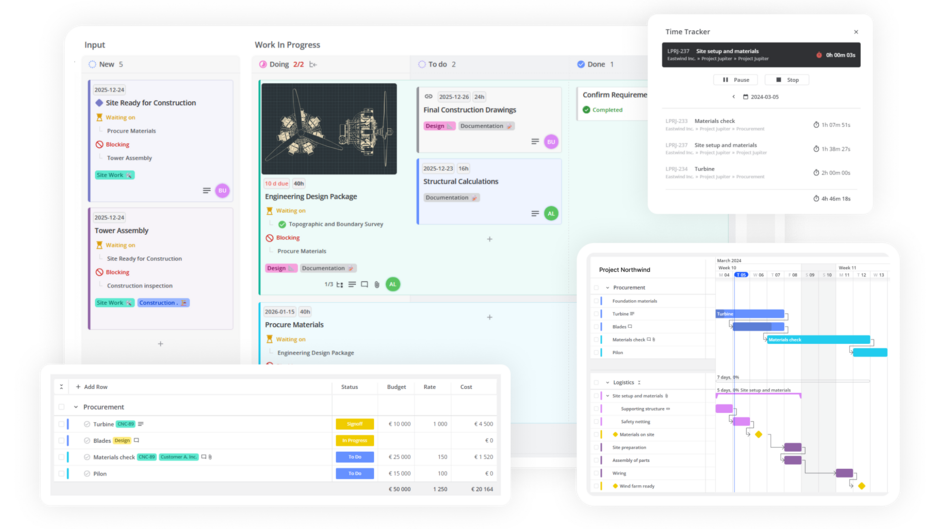Tick the checkbox for the Turbine row
The height and width of the screenshot is (529, 940).
tap(62, 424)
